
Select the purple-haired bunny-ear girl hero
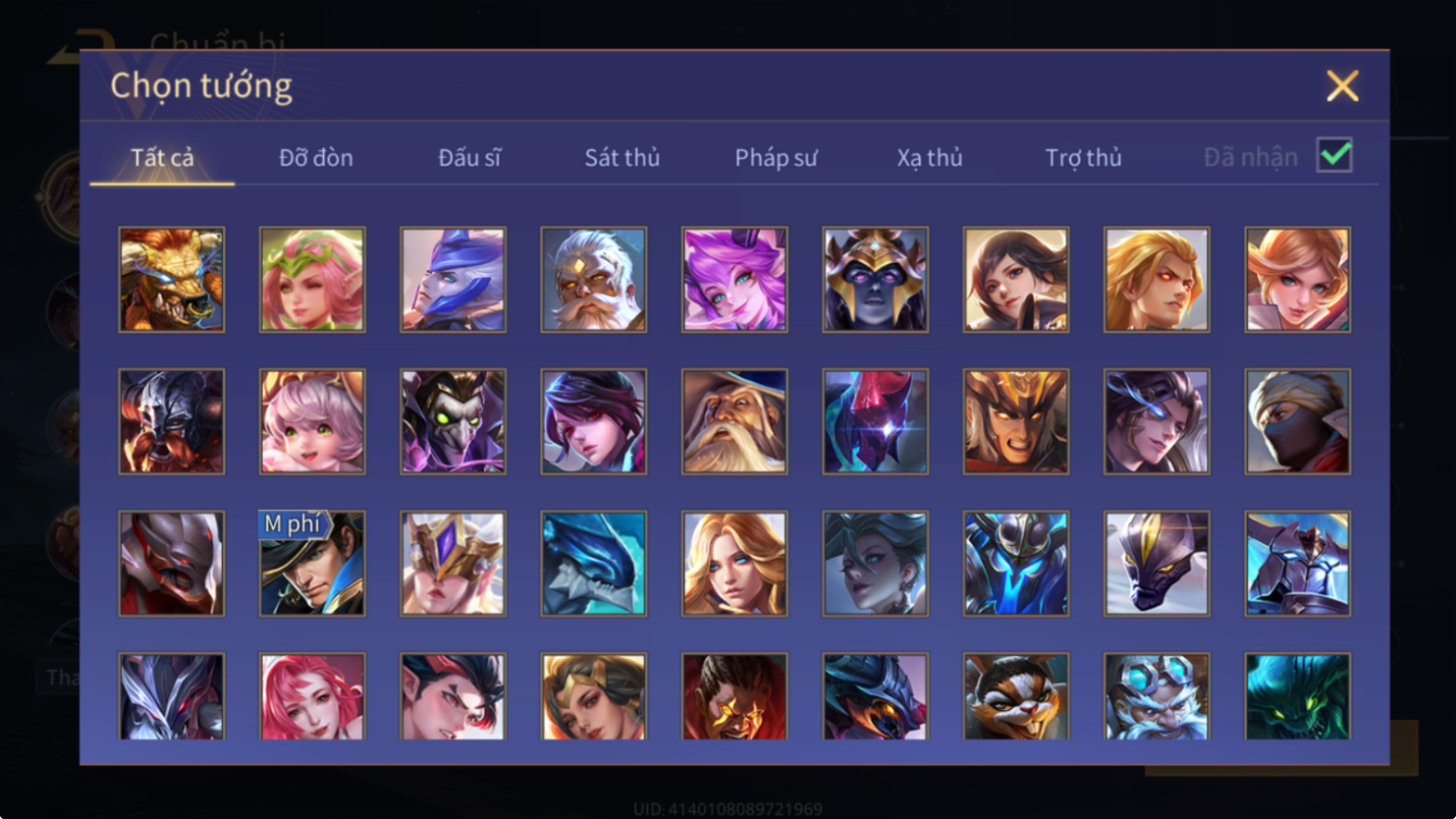click(x=734, y=280)
